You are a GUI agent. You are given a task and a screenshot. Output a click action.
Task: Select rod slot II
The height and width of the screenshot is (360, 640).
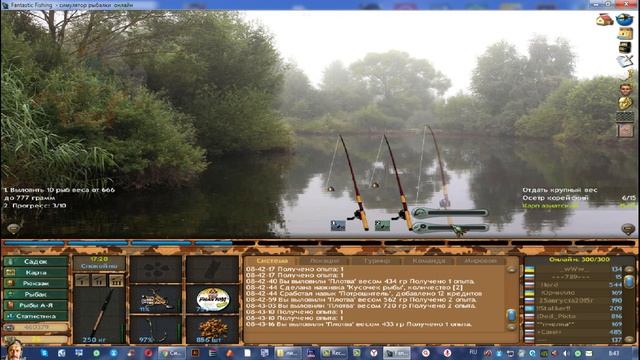point(99,280)
